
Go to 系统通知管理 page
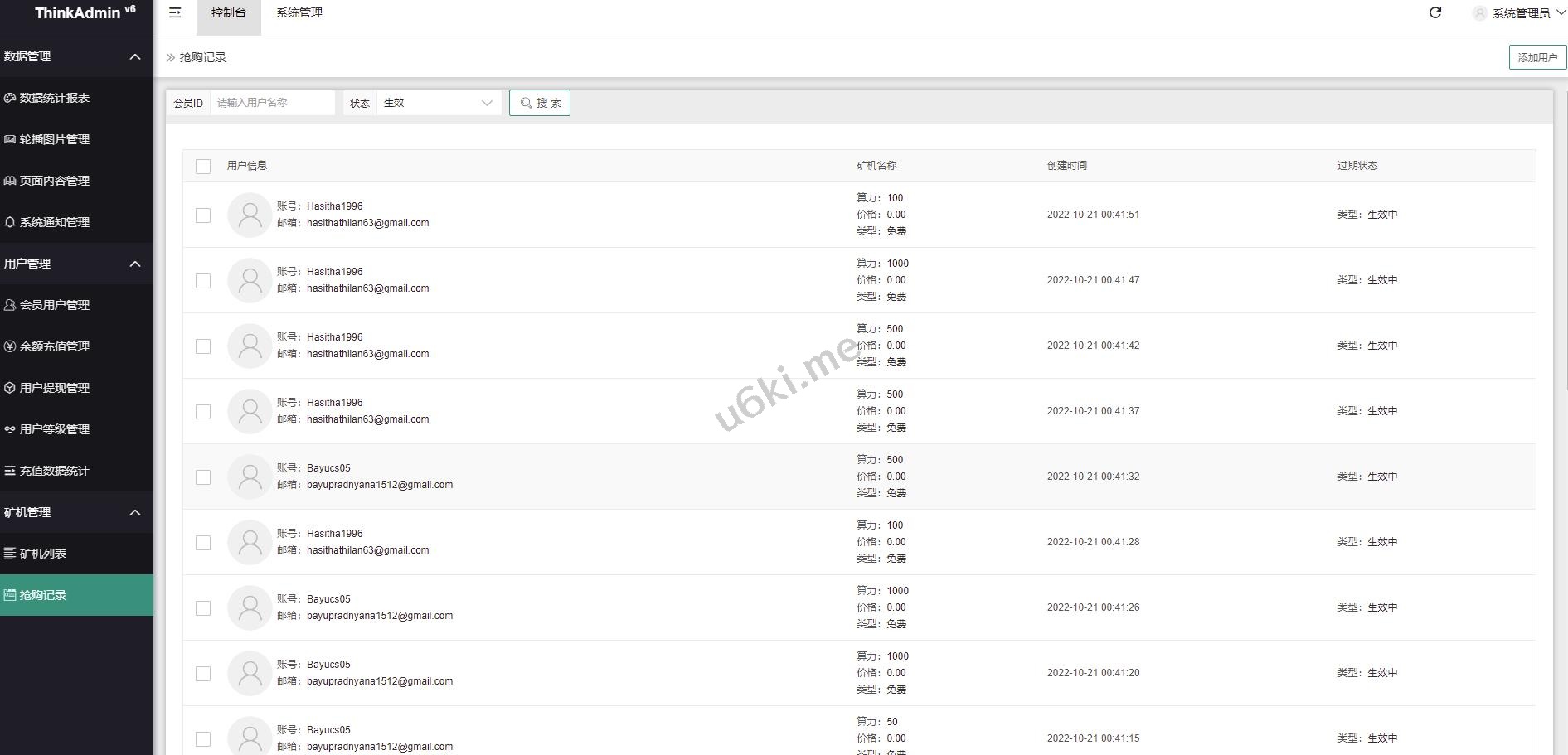point(54,222)
